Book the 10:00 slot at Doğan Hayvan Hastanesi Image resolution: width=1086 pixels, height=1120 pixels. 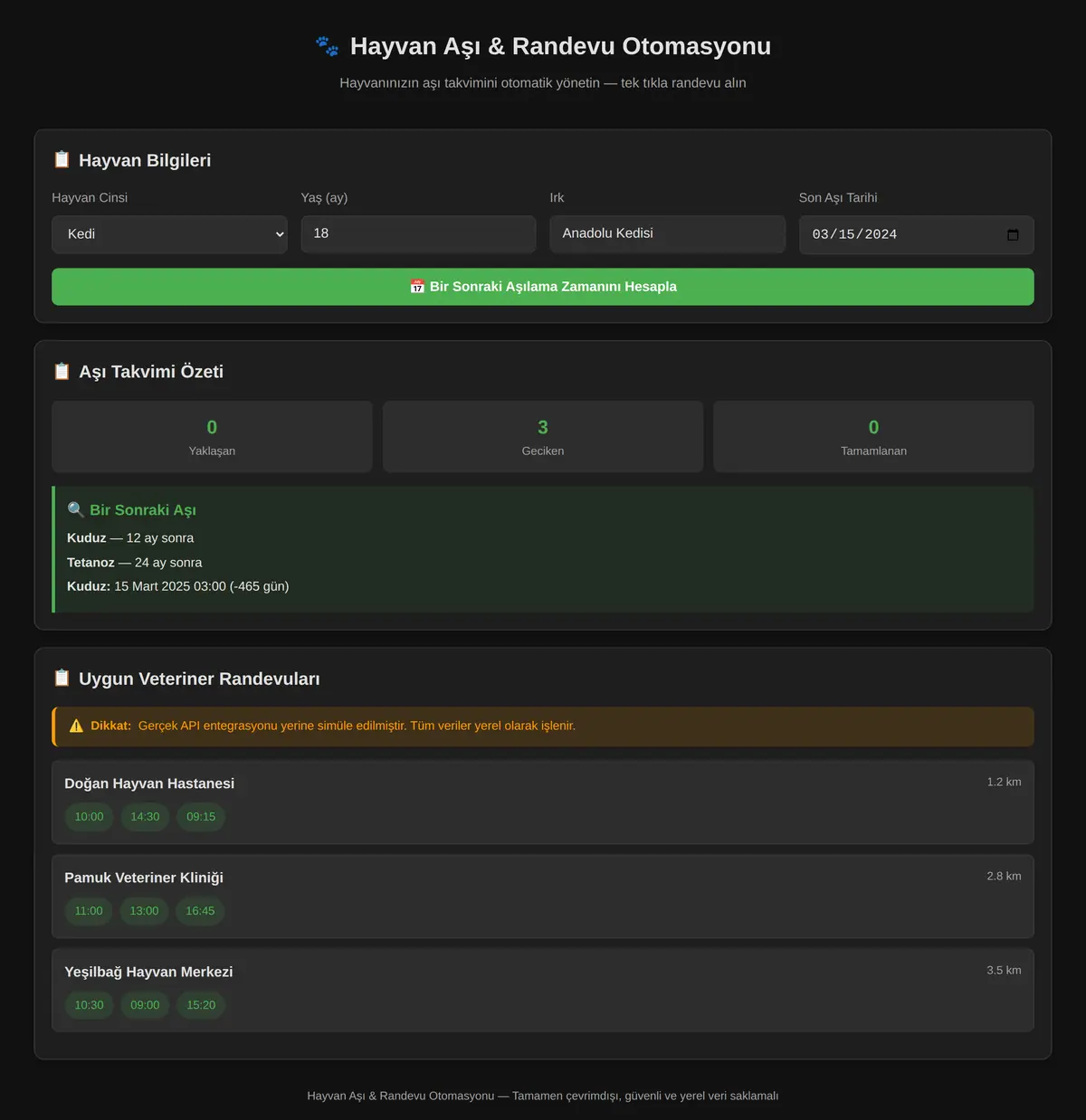89,817
